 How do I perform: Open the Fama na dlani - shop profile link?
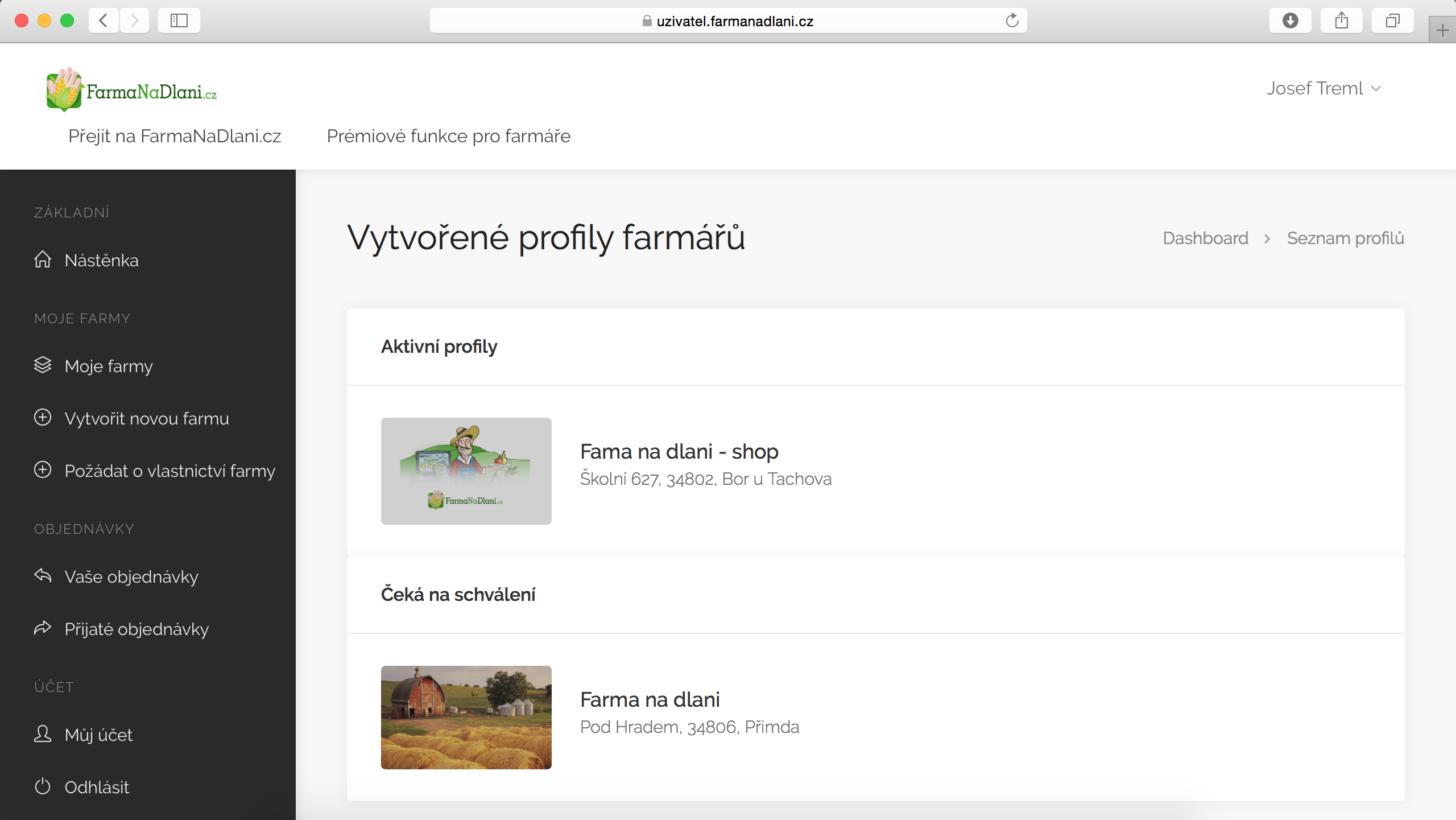click(x=679, y=451)
